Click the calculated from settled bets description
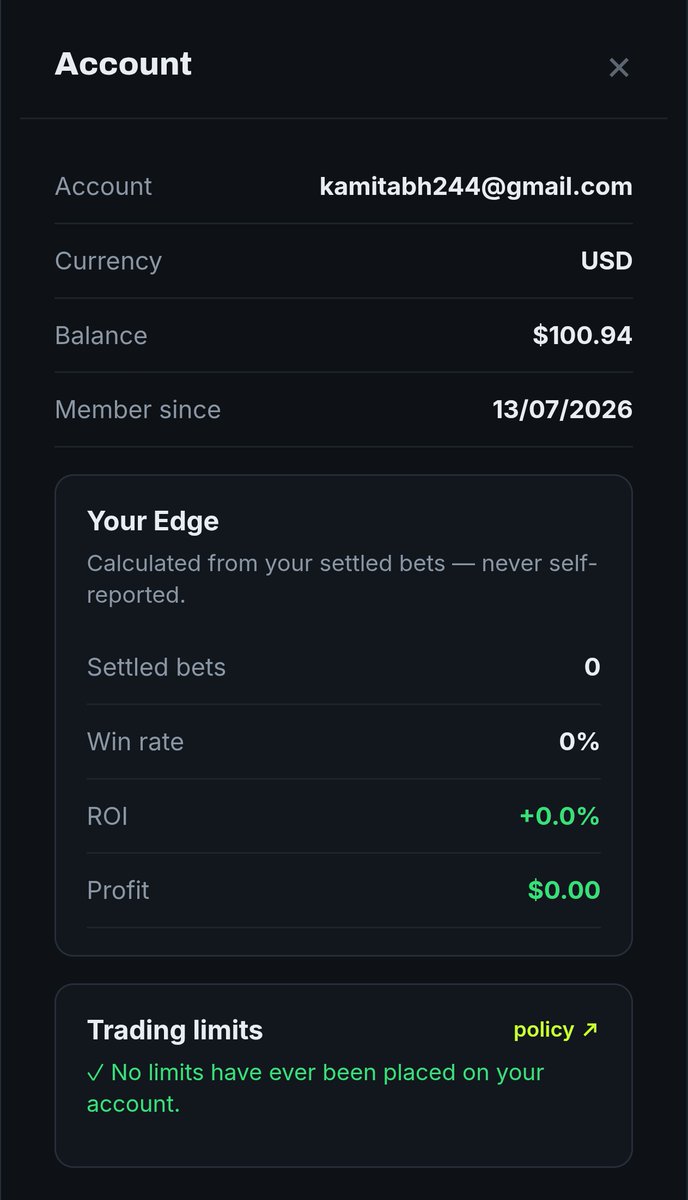 [342, 579]
